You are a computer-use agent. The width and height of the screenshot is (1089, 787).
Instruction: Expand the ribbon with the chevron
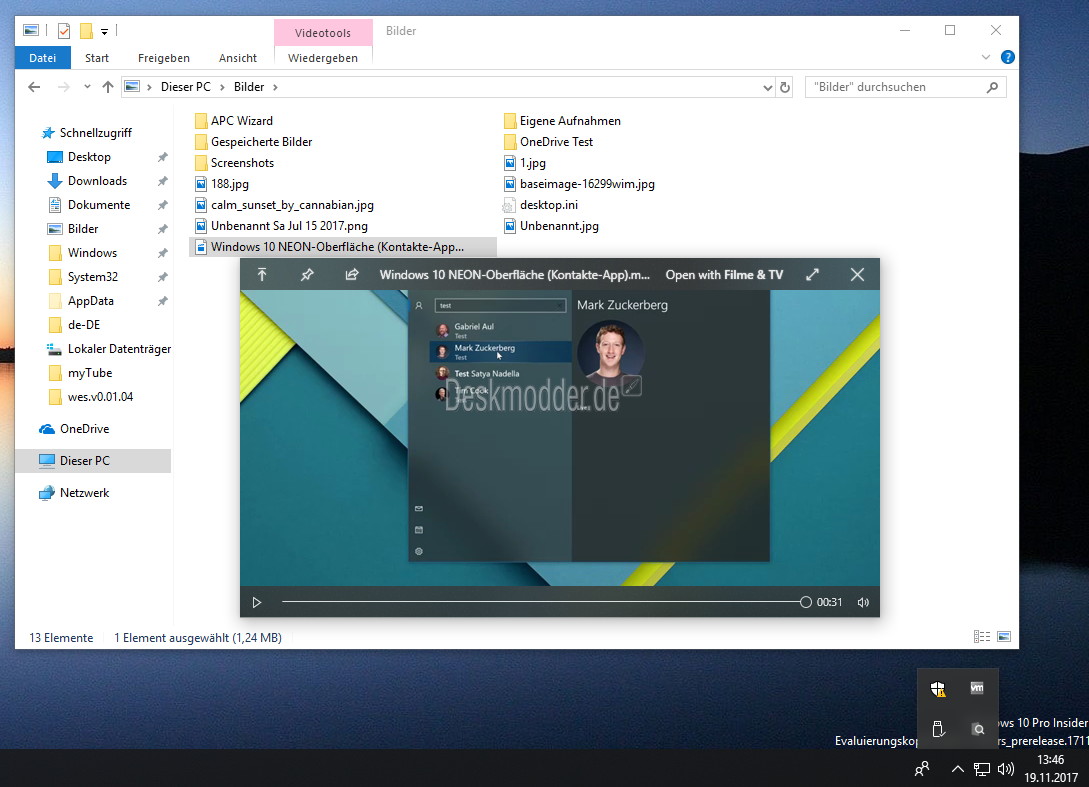point(986,57)
